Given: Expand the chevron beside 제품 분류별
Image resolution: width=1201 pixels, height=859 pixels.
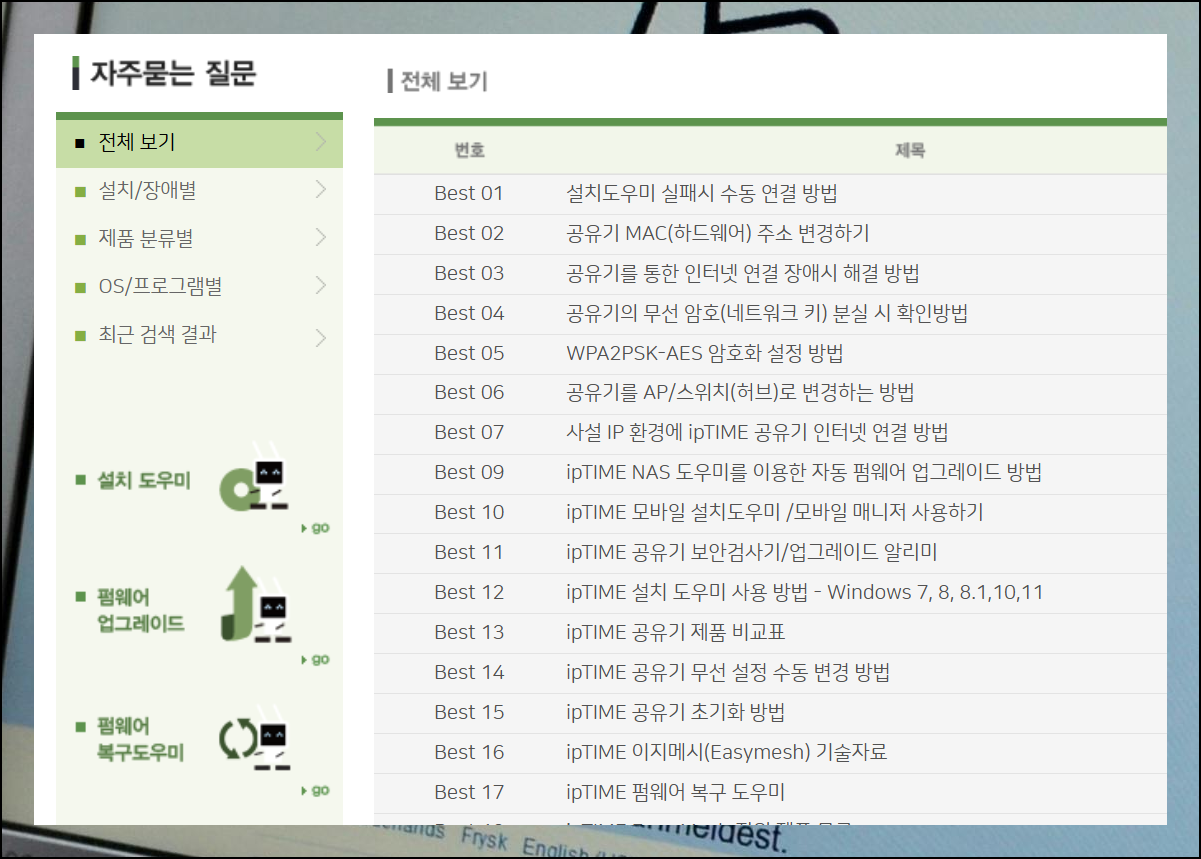Looking at the screenshot, I should [320, 237].
